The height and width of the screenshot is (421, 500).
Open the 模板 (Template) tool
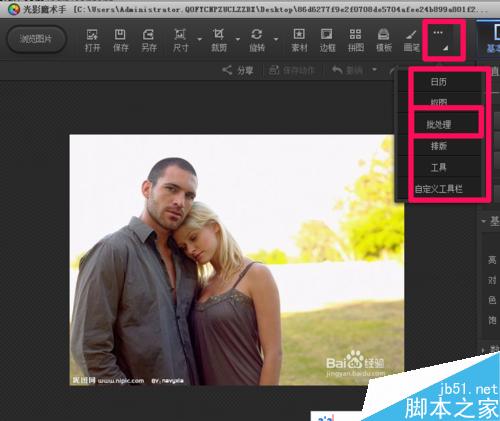pos(384,40)
